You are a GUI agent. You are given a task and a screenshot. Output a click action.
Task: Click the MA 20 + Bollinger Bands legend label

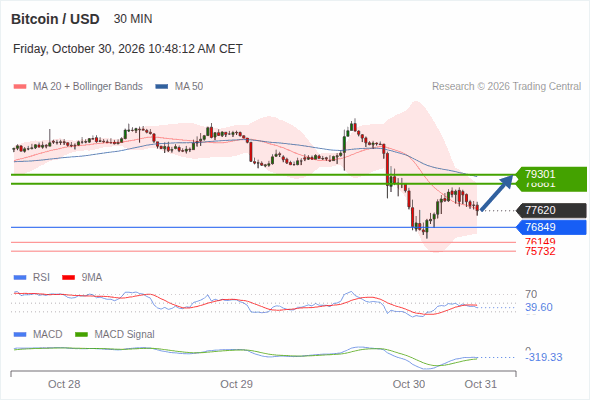88,87
